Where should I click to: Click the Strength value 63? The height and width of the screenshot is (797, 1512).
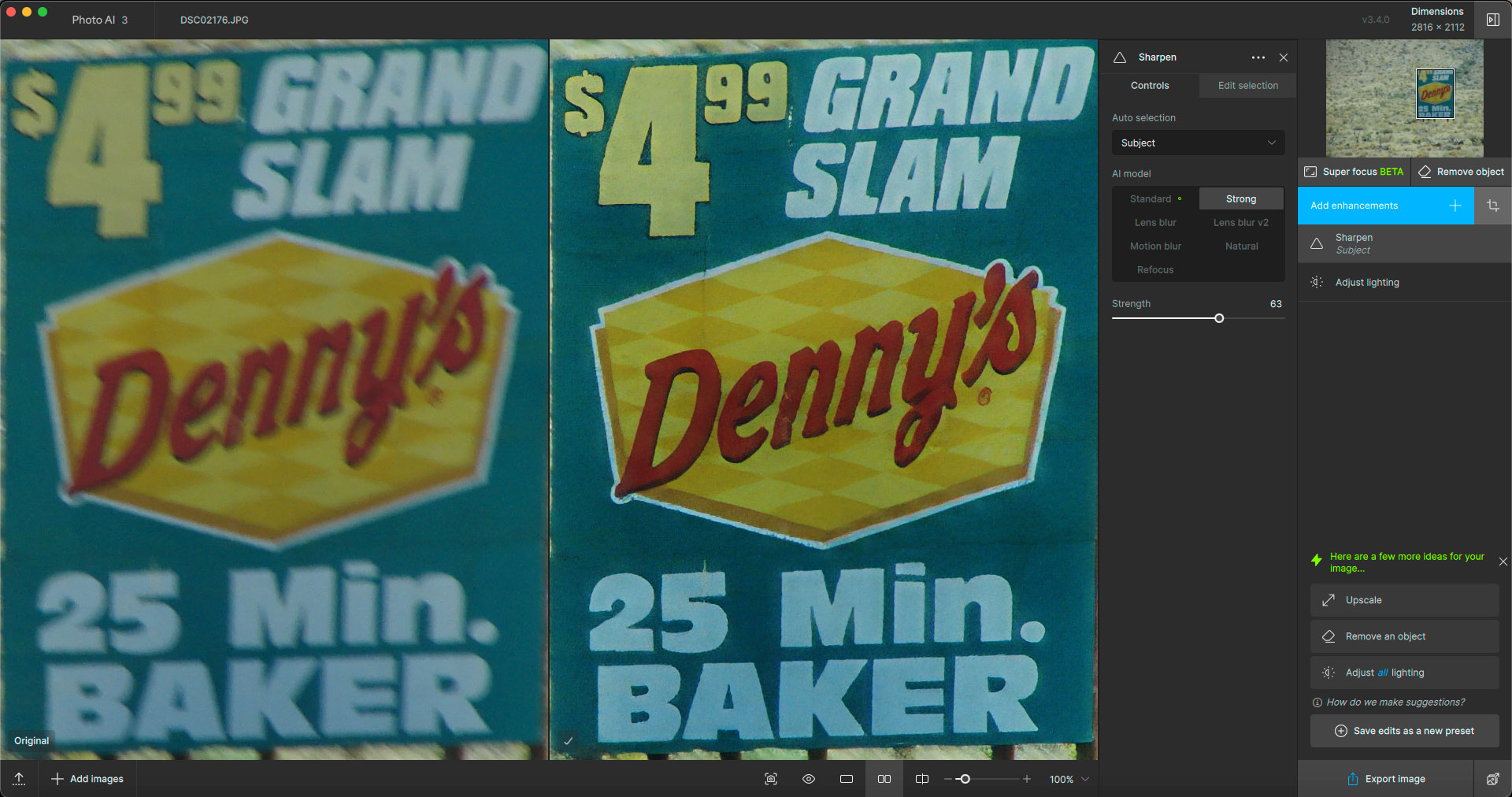coord(1276,304)
